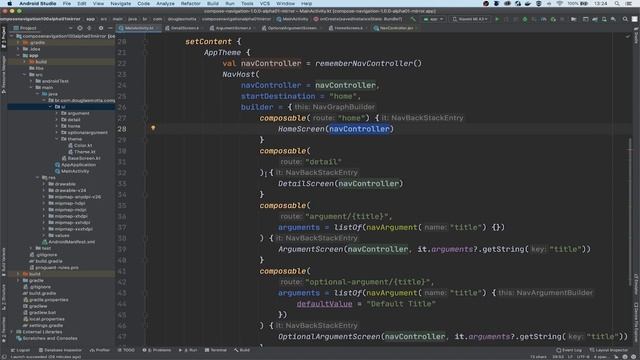640x360 pixels.
Task: Expand the detail package folder
Action: (57, 120)
